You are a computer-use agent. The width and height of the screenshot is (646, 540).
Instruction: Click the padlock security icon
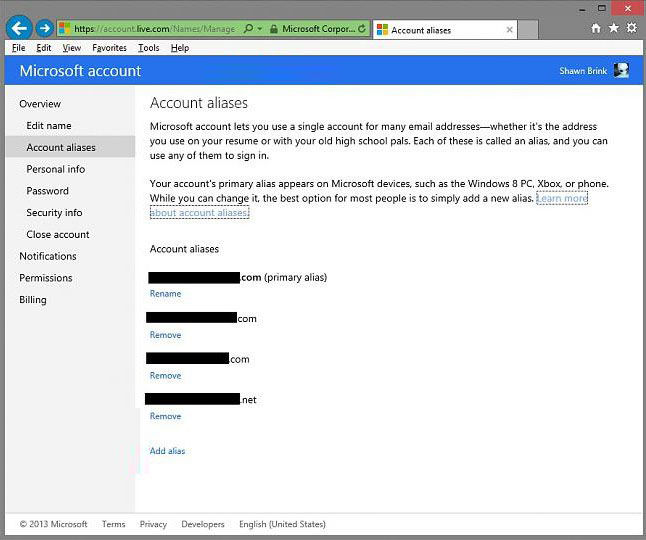[274, 29]
